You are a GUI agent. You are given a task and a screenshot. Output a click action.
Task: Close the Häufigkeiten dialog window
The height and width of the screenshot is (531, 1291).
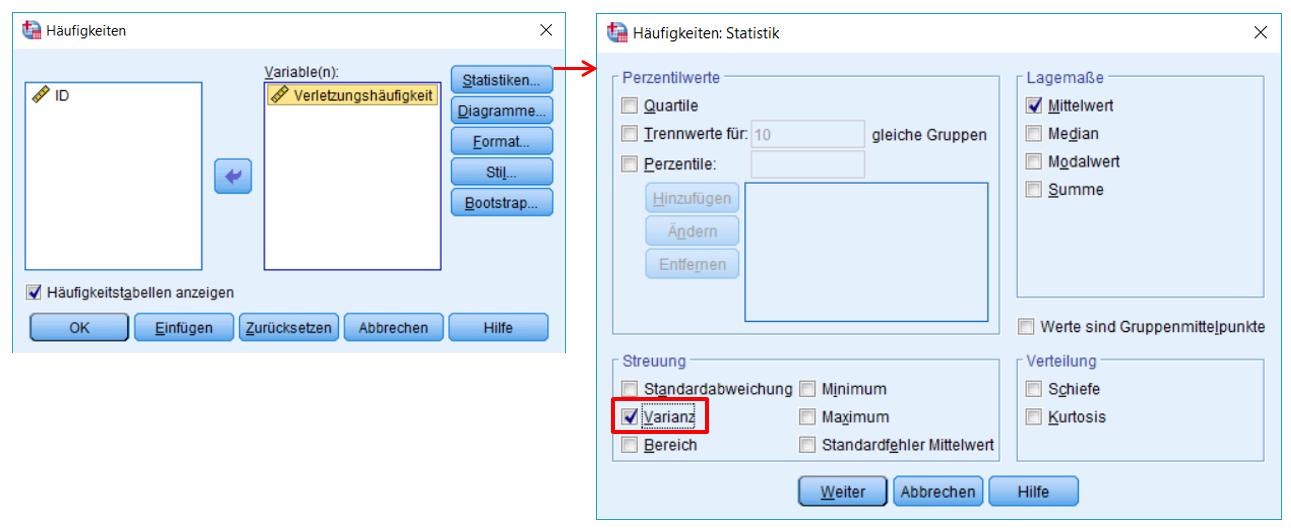point(546,31)
